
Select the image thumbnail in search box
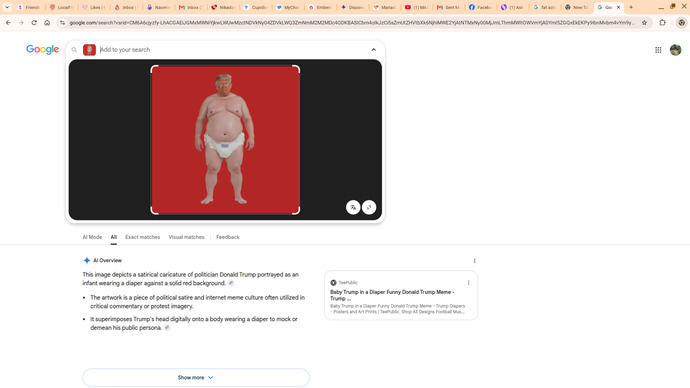(x=89, y=50)
